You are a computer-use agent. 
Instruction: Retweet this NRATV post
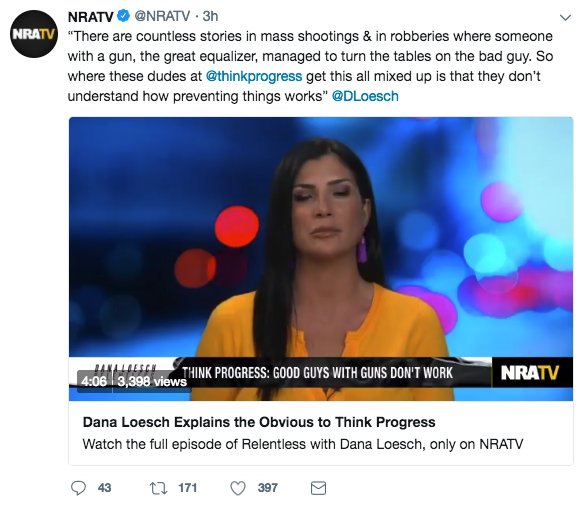point(158,488)
